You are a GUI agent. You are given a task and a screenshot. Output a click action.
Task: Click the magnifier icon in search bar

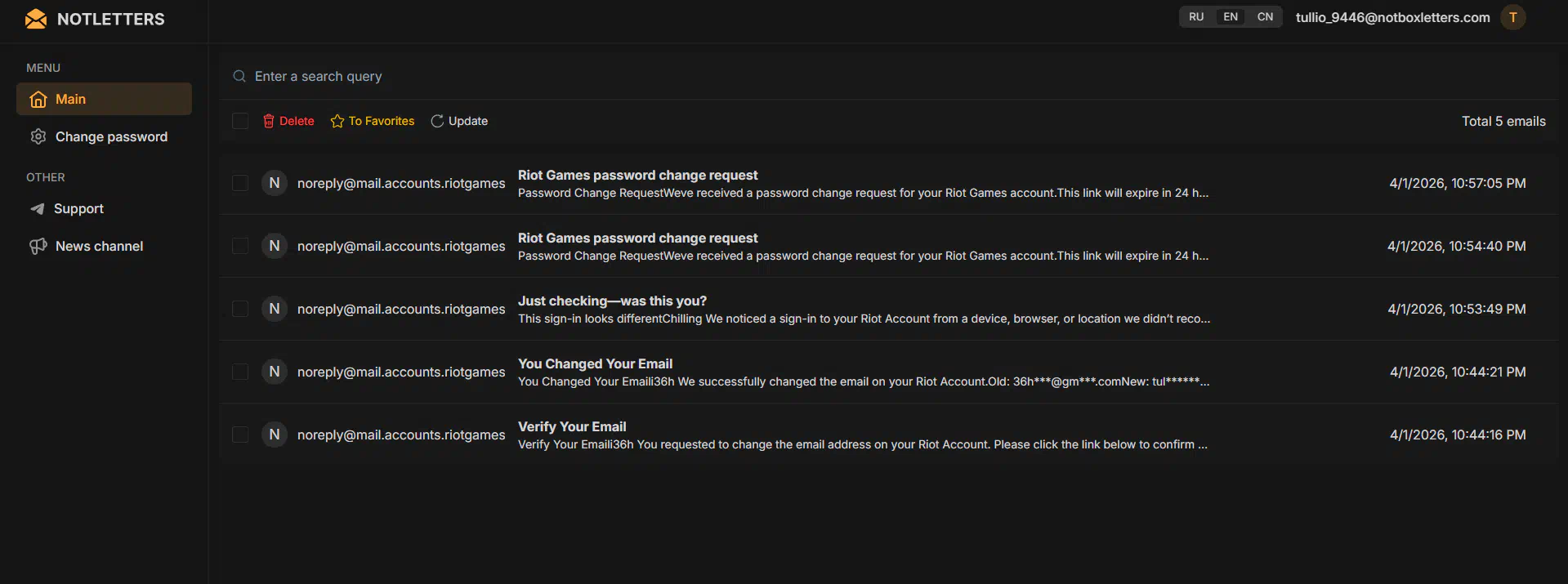(x=239, y=76)
